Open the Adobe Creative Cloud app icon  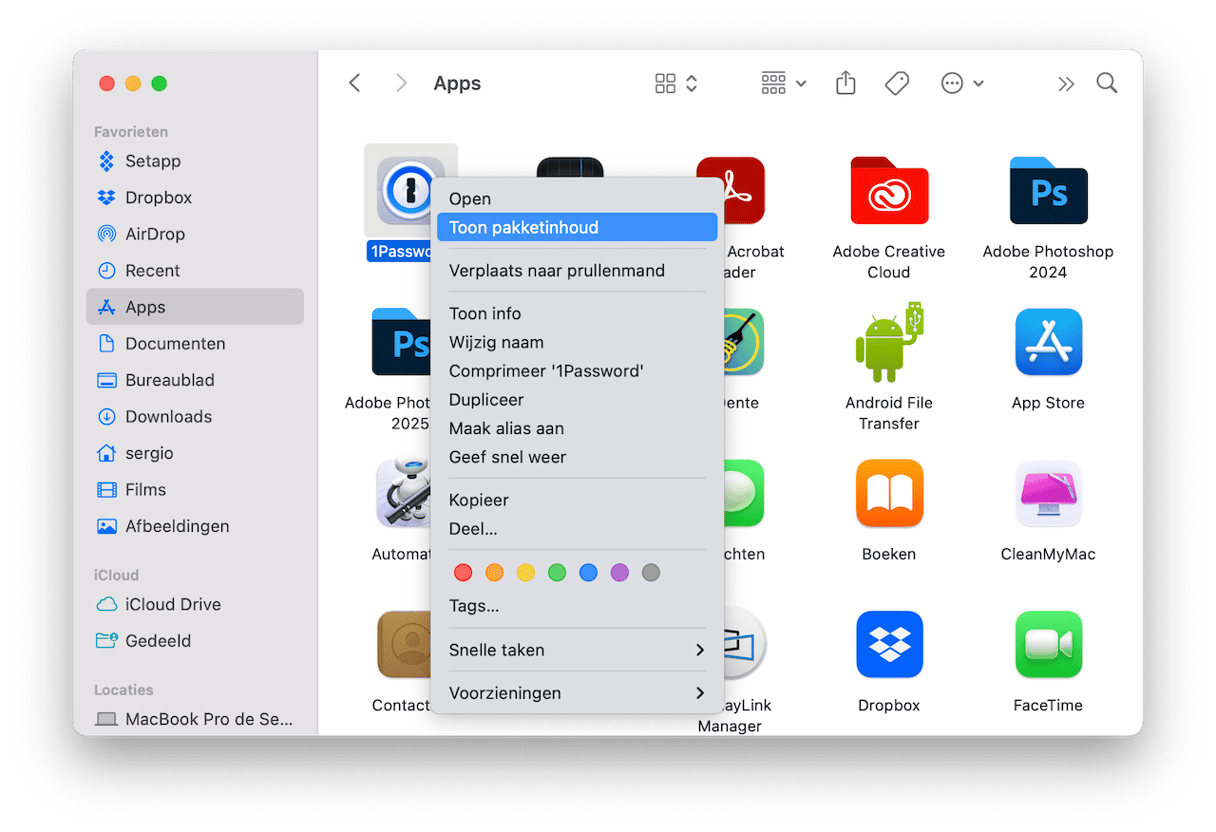[888, 191]
